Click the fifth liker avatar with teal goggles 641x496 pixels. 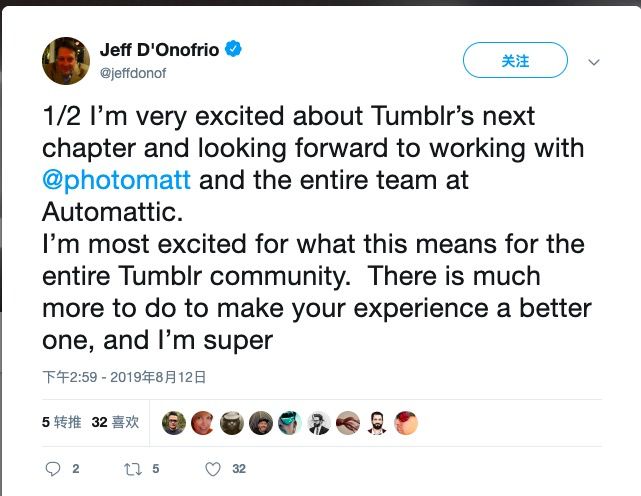(290, 423)
